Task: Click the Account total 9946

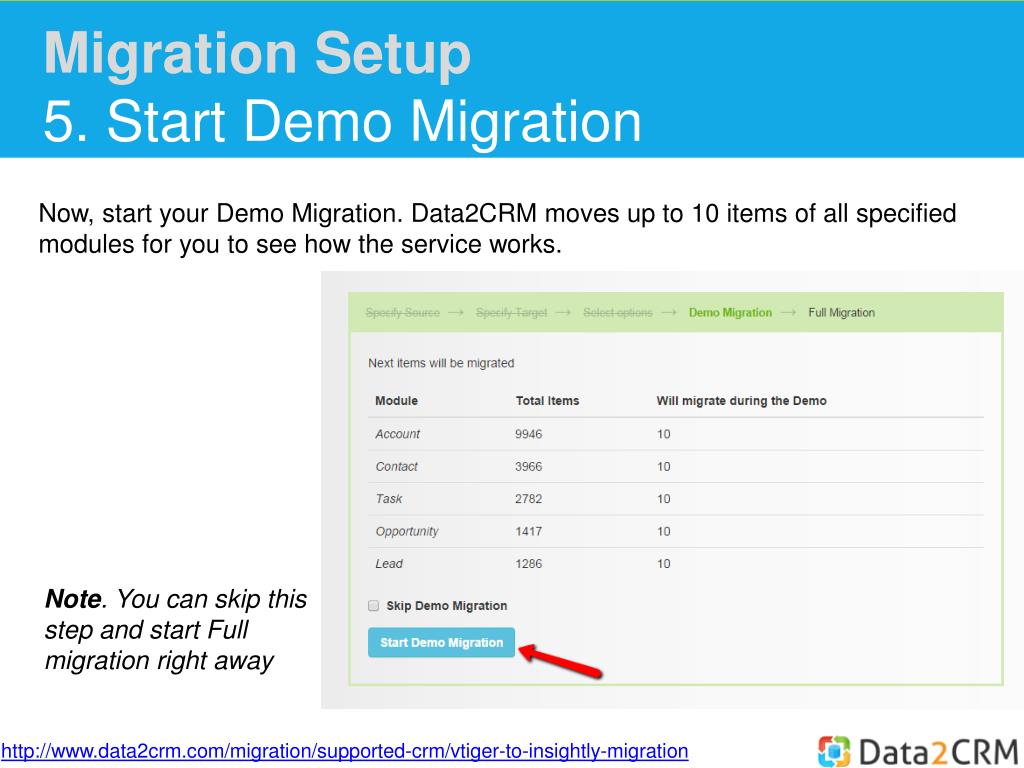Action: pos(528,434)
